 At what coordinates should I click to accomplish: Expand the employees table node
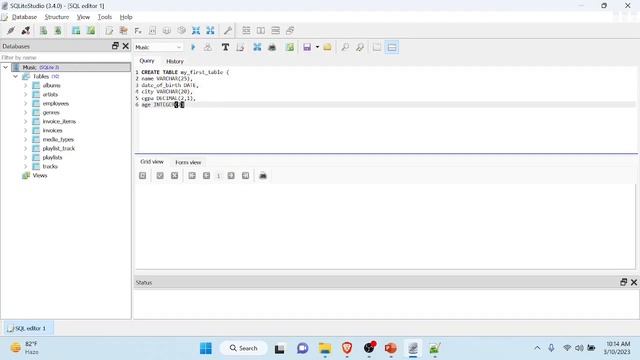click(x=25, y=103)
